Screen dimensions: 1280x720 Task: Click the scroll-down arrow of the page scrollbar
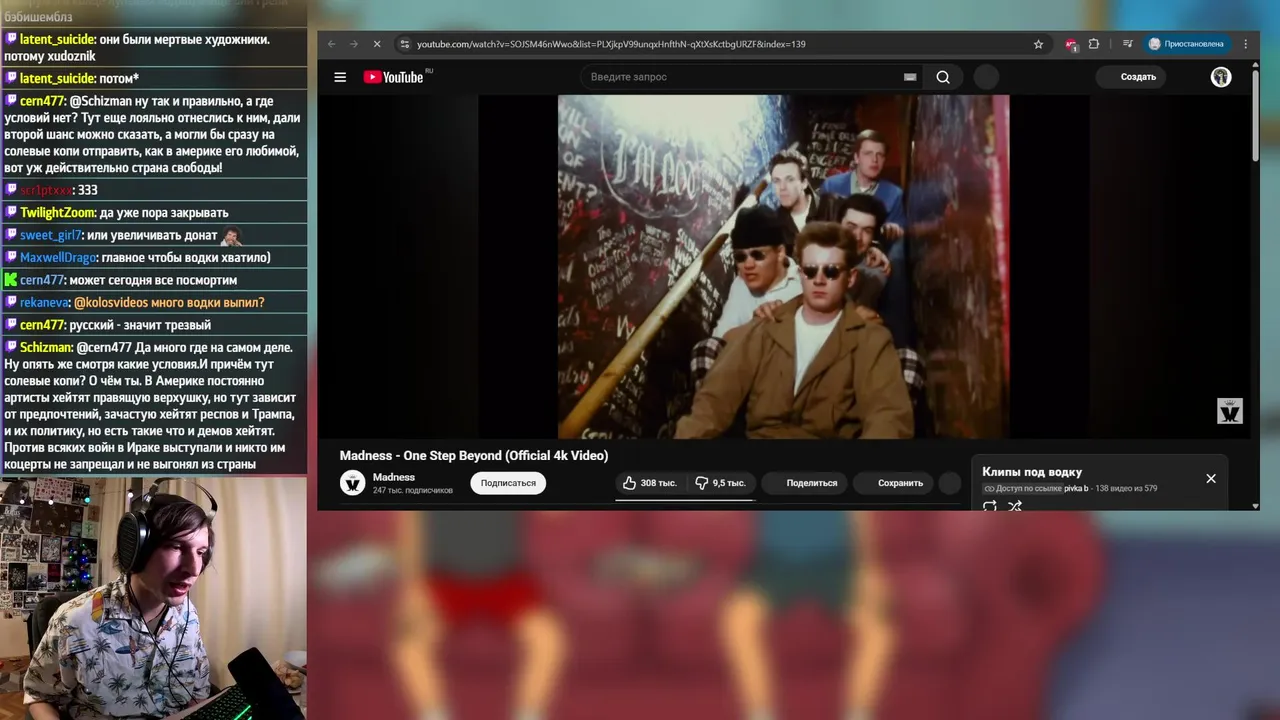coord(1255,506)
